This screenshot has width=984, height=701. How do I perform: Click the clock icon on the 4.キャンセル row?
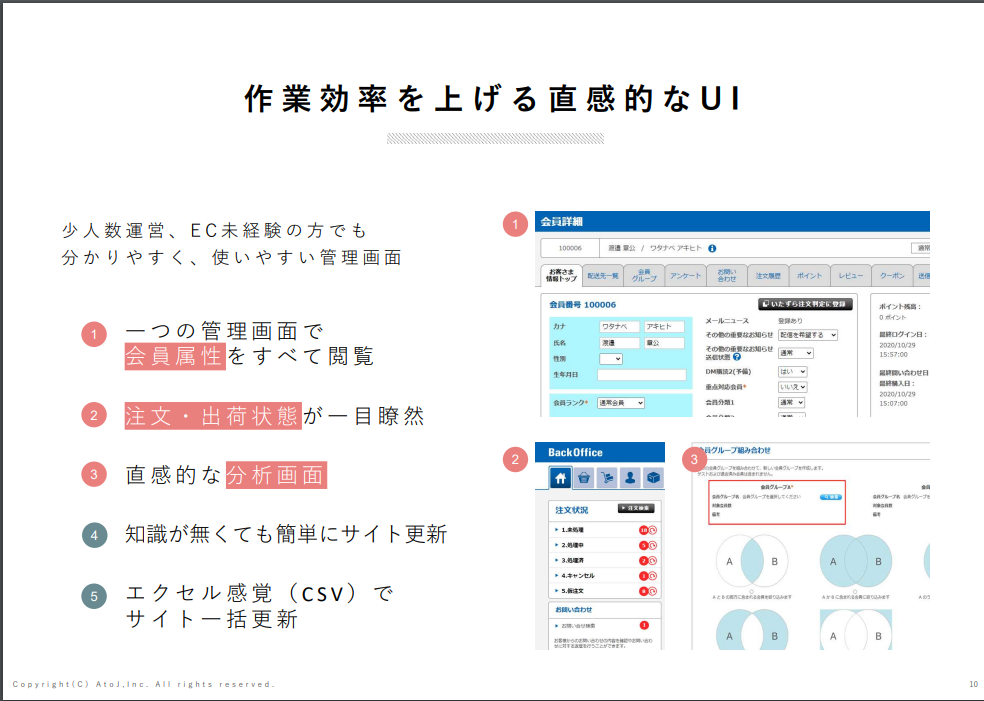tap(653, 575)
